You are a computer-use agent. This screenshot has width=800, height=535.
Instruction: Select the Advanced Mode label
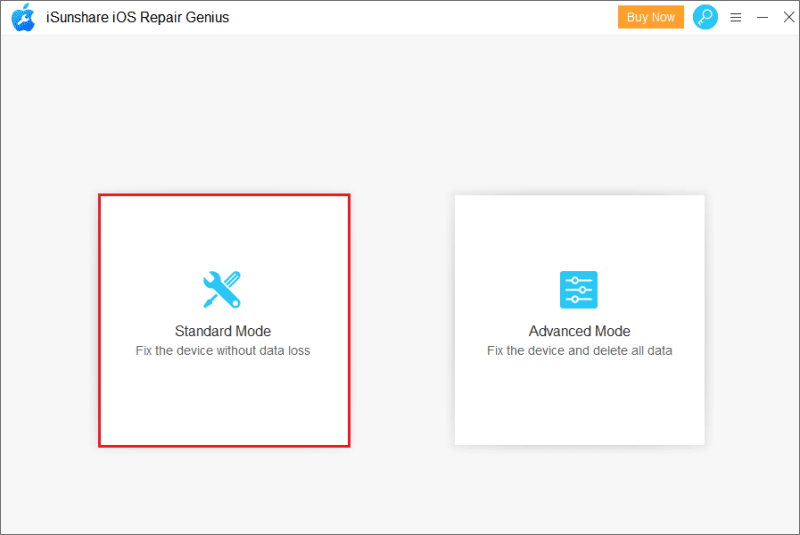(x=579, y=331)
